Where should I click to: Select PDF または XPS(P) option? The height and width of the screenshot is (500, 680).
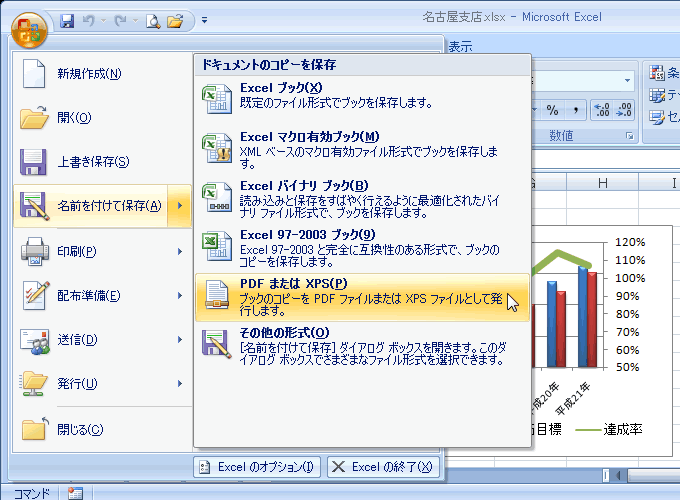point(362,297)
